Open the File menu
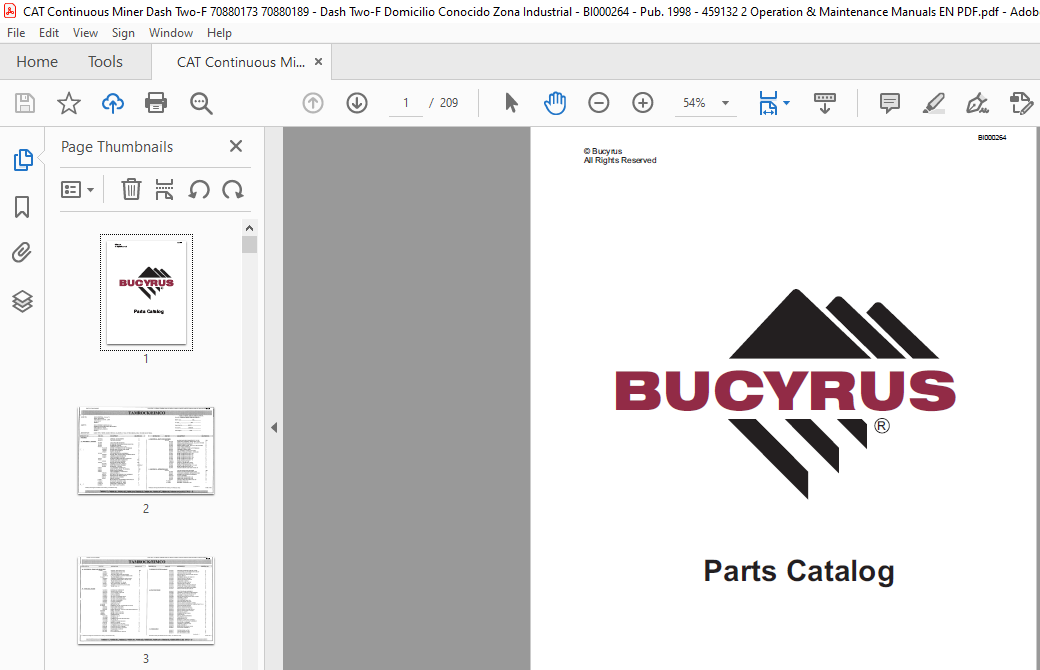The width and height of the screenshot is (1040, 670). (16, 33)
